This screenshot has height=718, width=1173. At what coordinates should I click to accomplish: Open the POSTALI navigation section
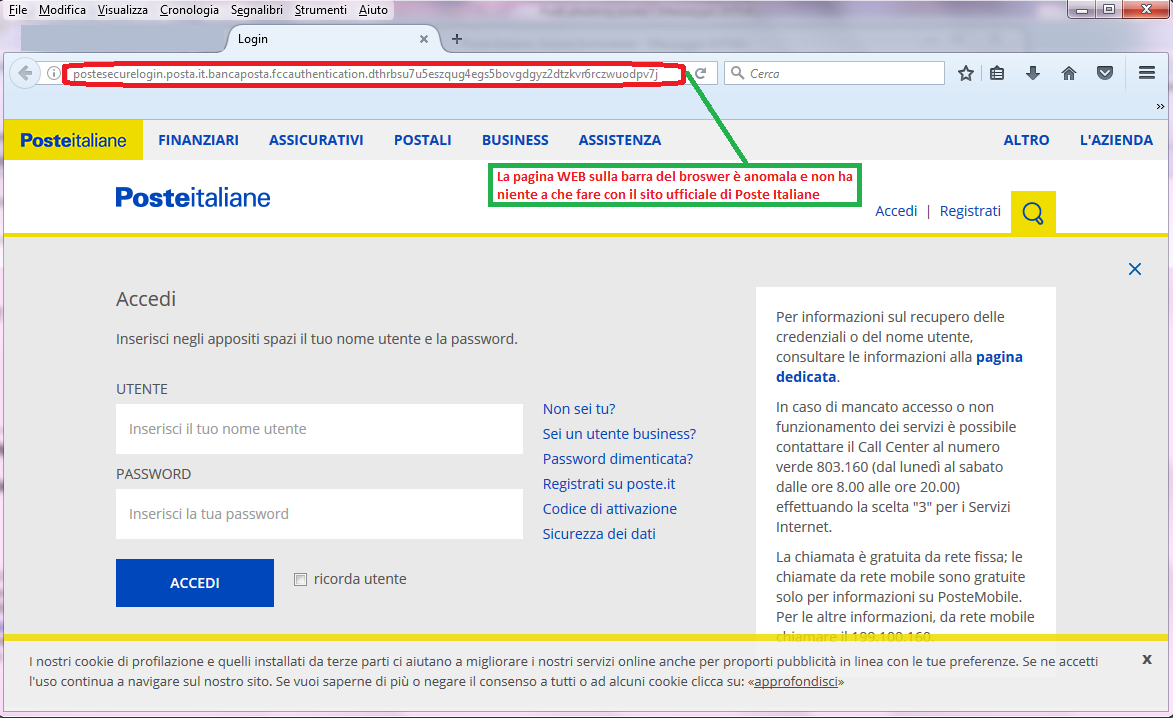click(x=423, y=140)
